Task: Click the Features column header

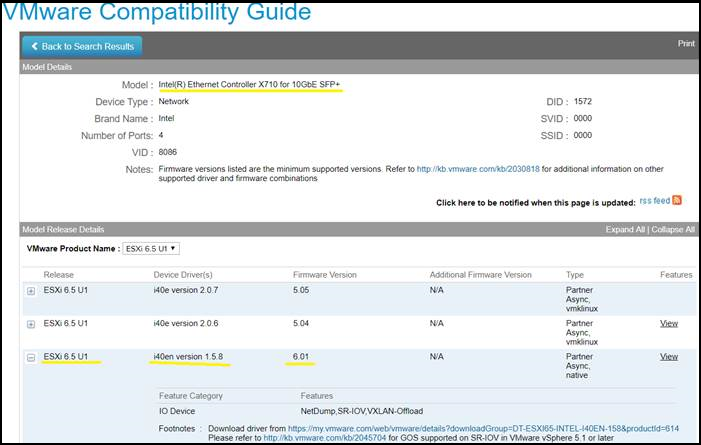Action: [676, 275]
